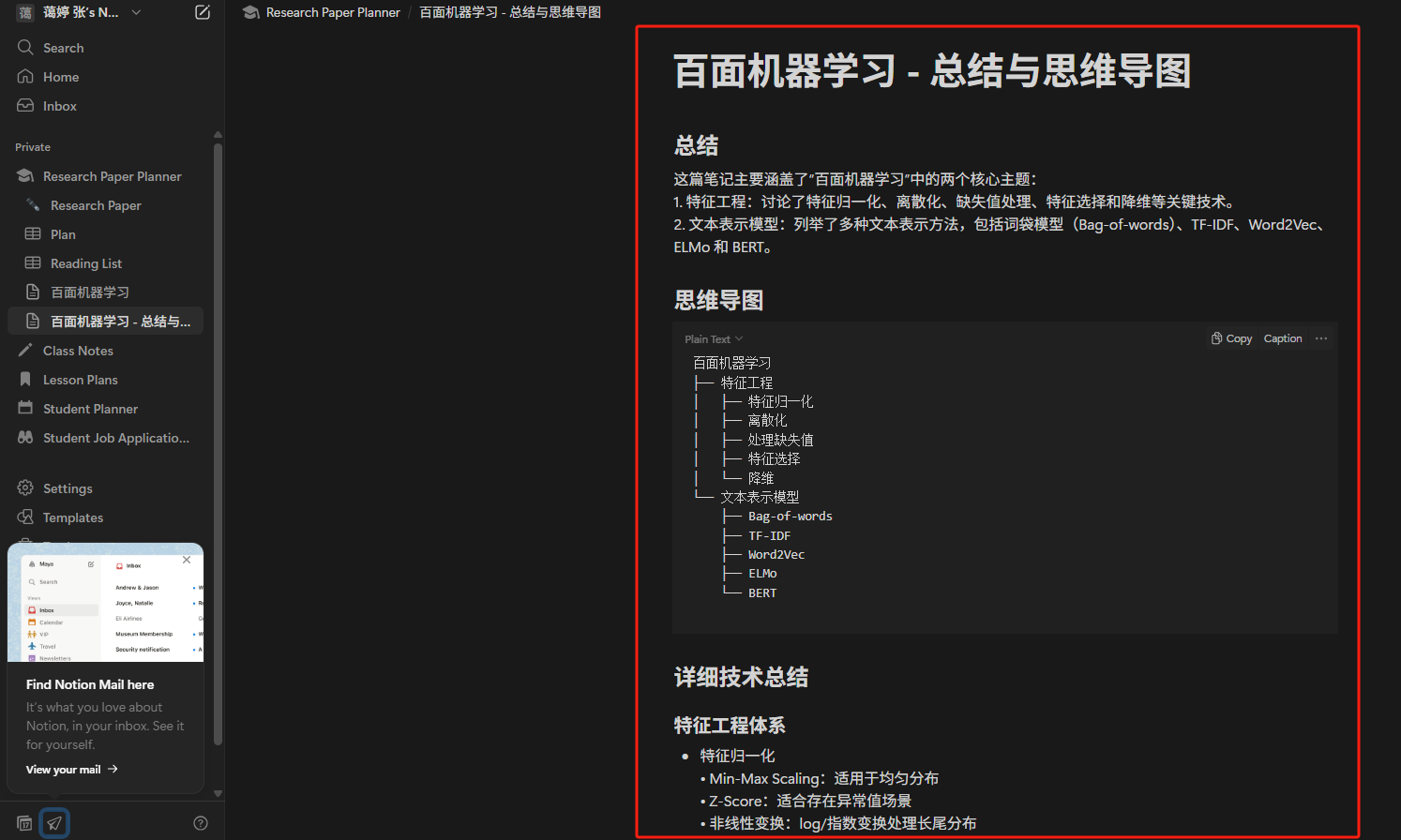Click the Research Paper Planner breadcrumb
Image resolution: width=1401 pixels, height=840 pixels.
pyautogui.click(x=321, y=12)
